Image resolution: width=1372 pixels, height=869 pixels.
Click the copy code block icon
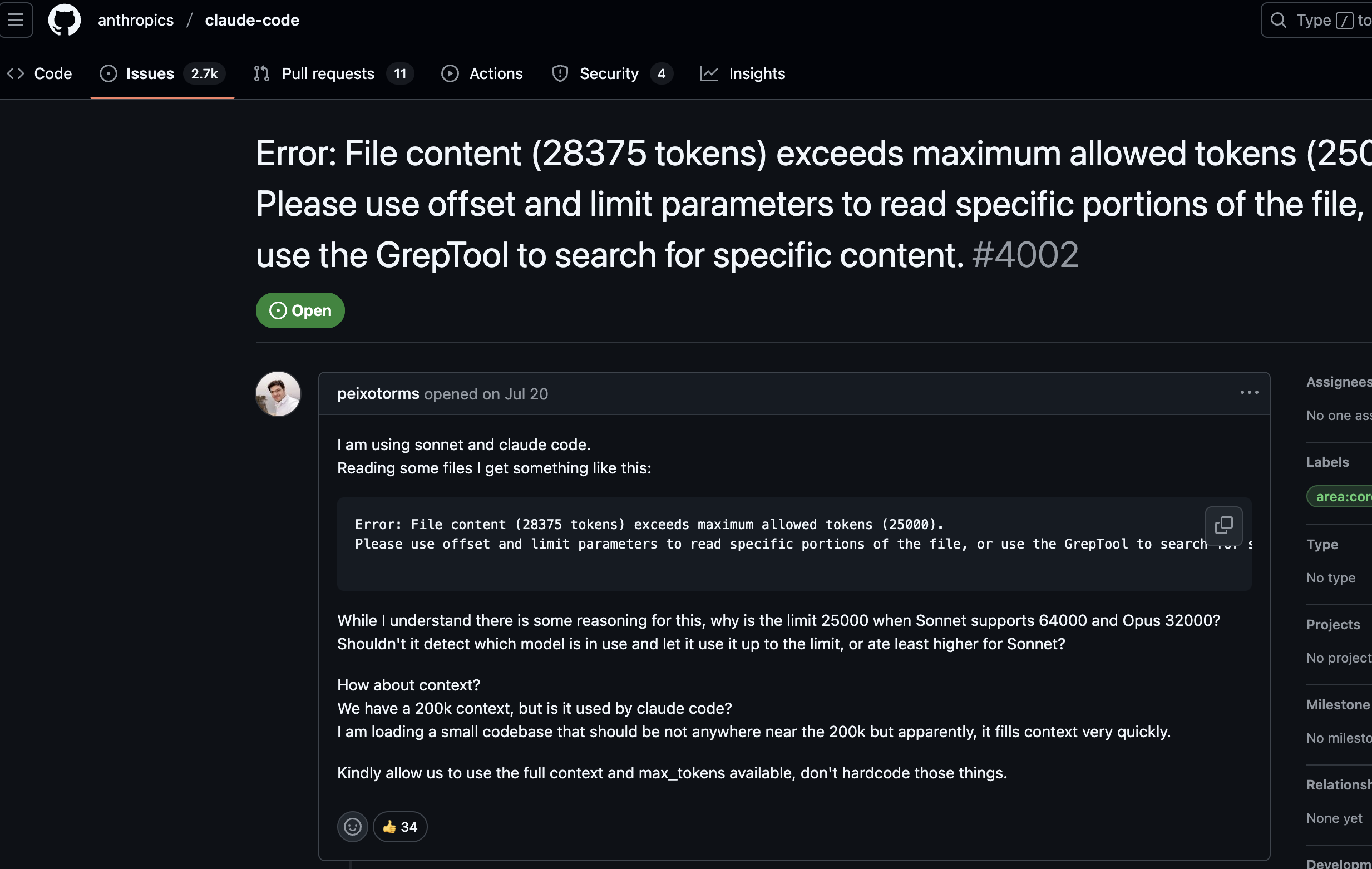tap(1223, 525)
